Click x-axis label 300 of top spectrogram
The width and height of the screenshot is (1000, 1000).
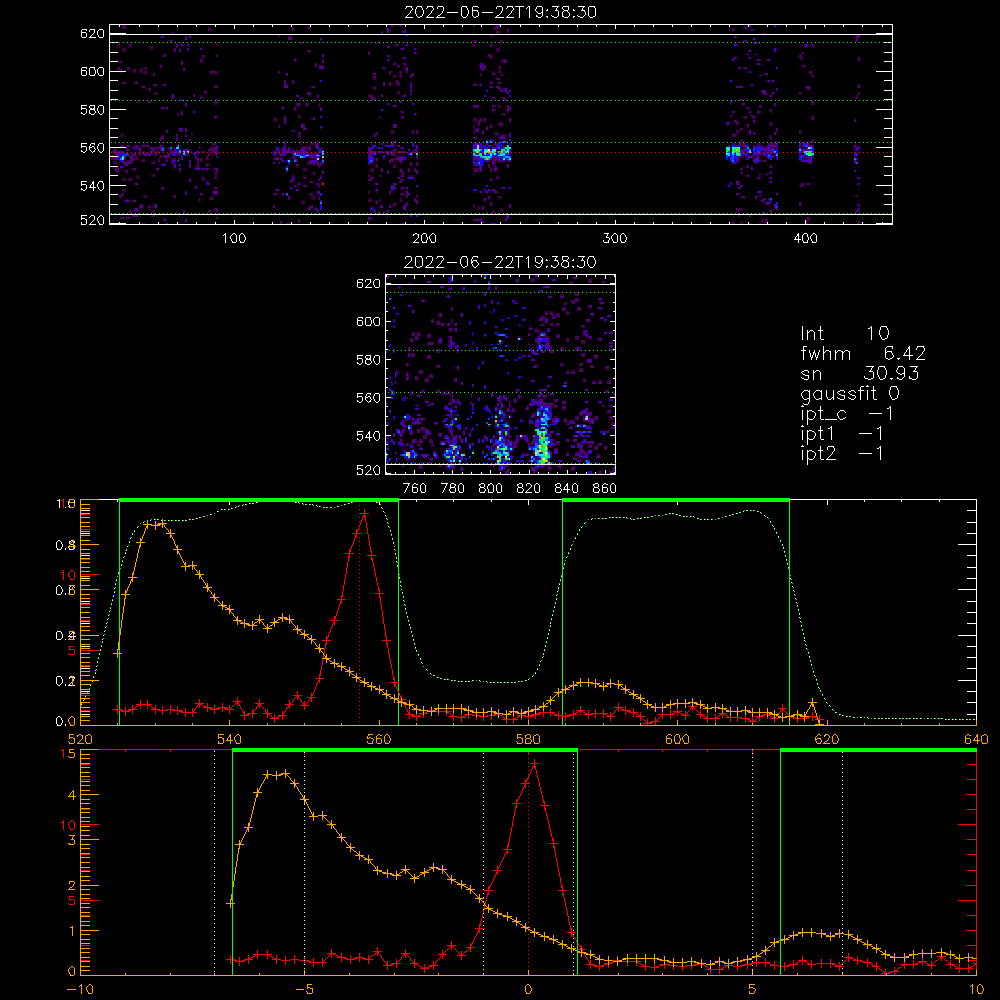tap(615, 239)
